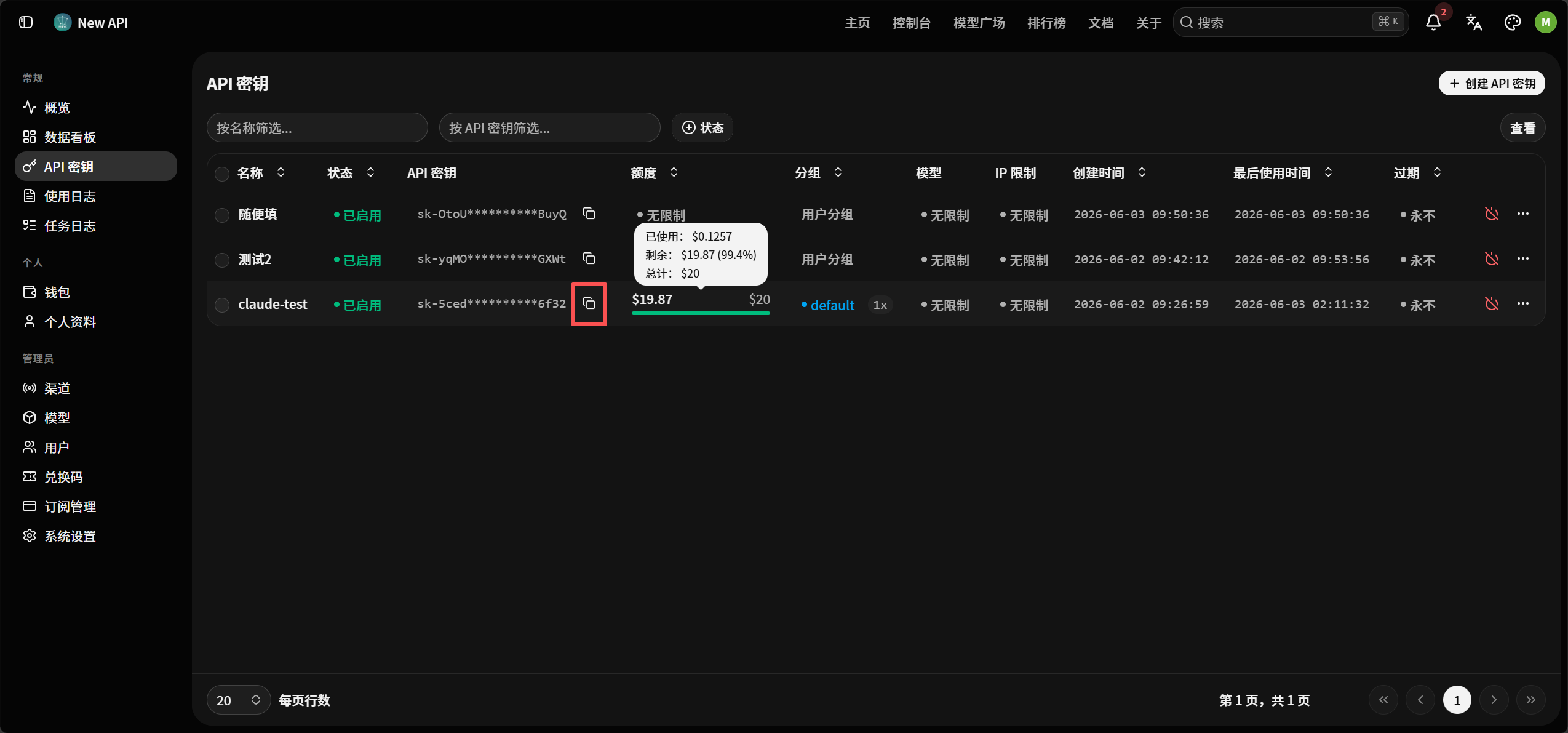
Task: Copy the sk-5ced API key
Action: pyautogui.click(x=589, y=303)
